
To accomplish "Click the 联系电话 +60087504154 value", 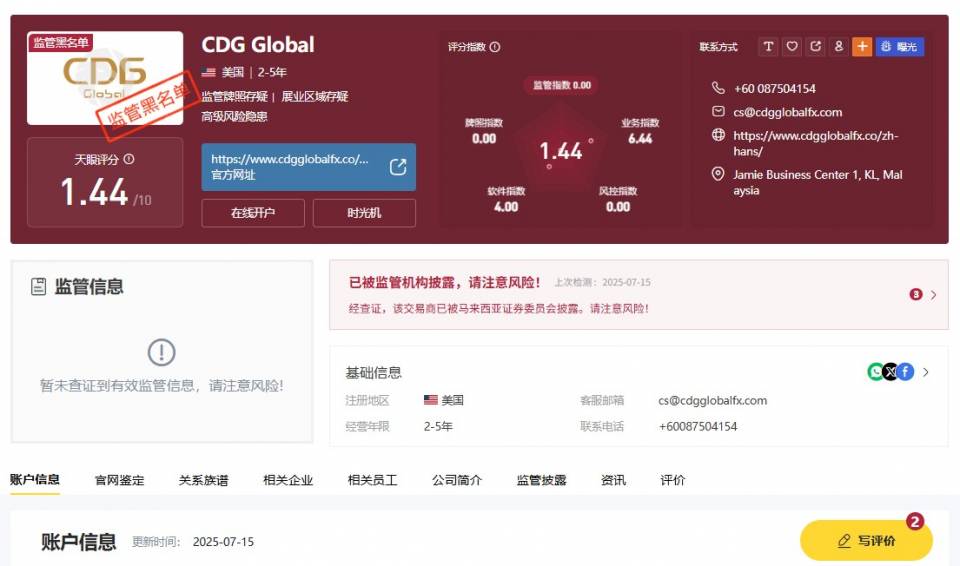I will [698, 426].
